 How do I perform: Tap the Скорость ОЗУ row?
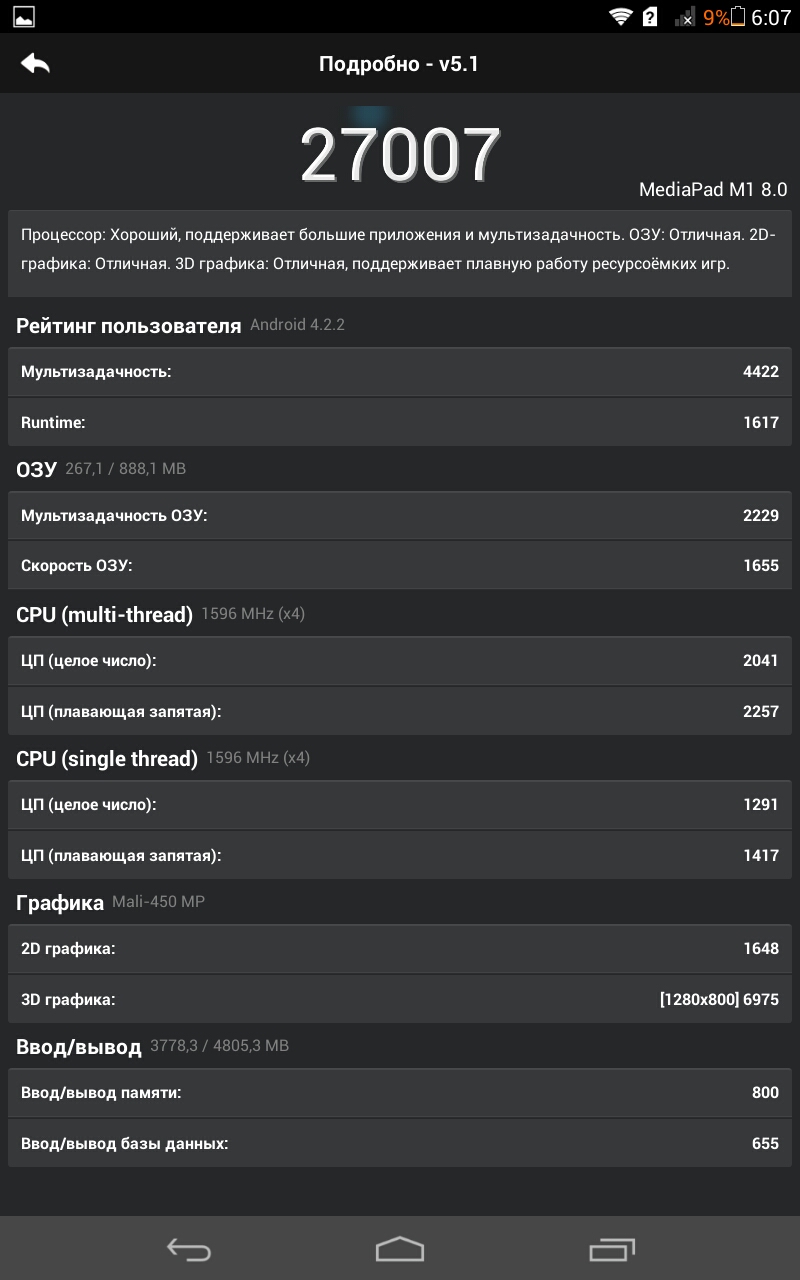tap(400, 566)
